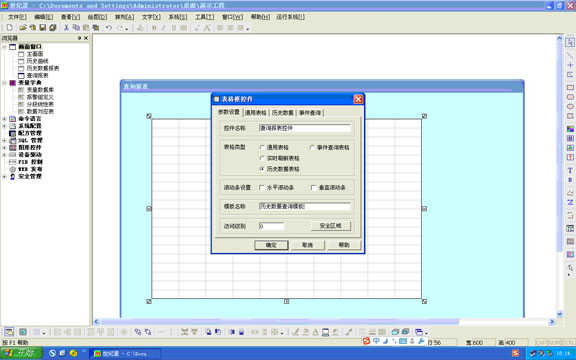Collapse the 画面窗口 tree node
Screen dimensions: 576x360
(4, 47)
